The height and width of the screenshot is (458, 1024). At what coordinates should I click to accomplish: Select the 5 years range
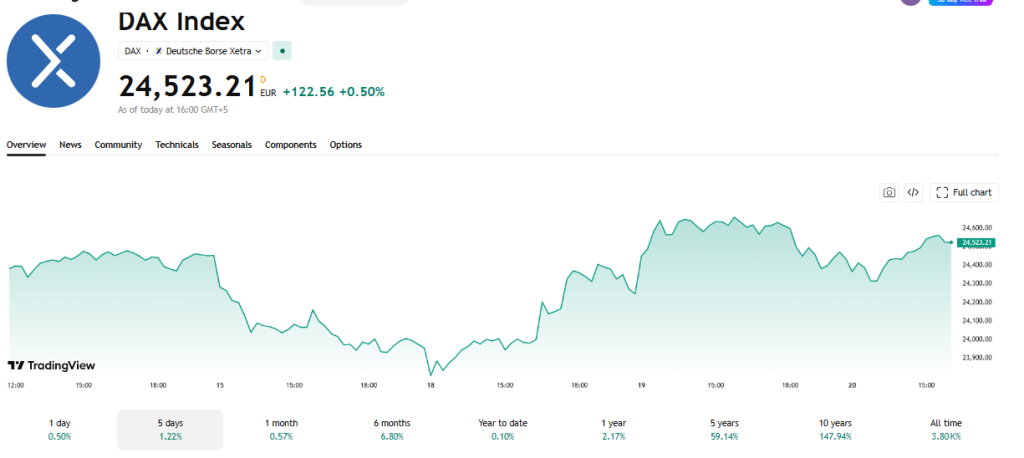coord(724,429)
